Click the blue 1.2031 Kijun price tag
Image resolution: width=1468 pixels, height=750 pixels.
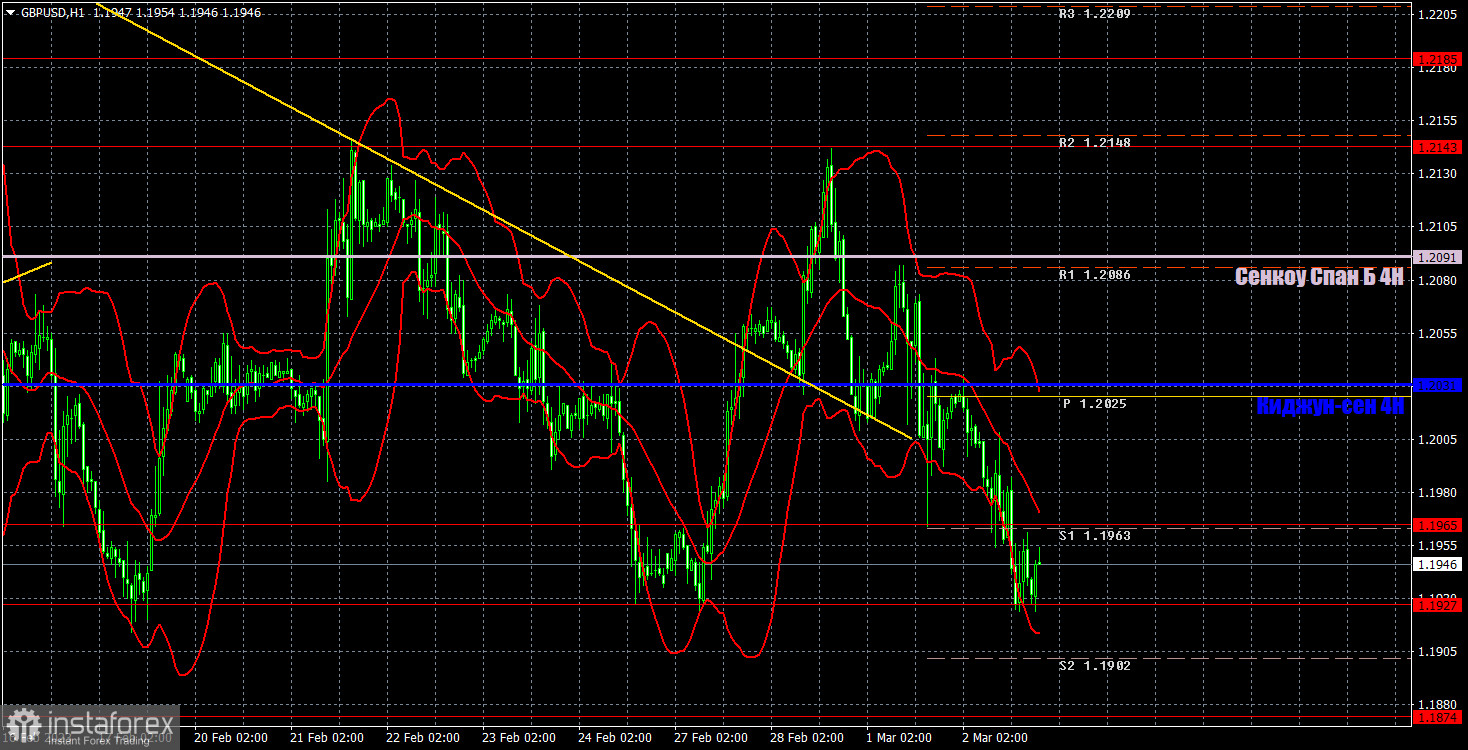point(1439,385)
